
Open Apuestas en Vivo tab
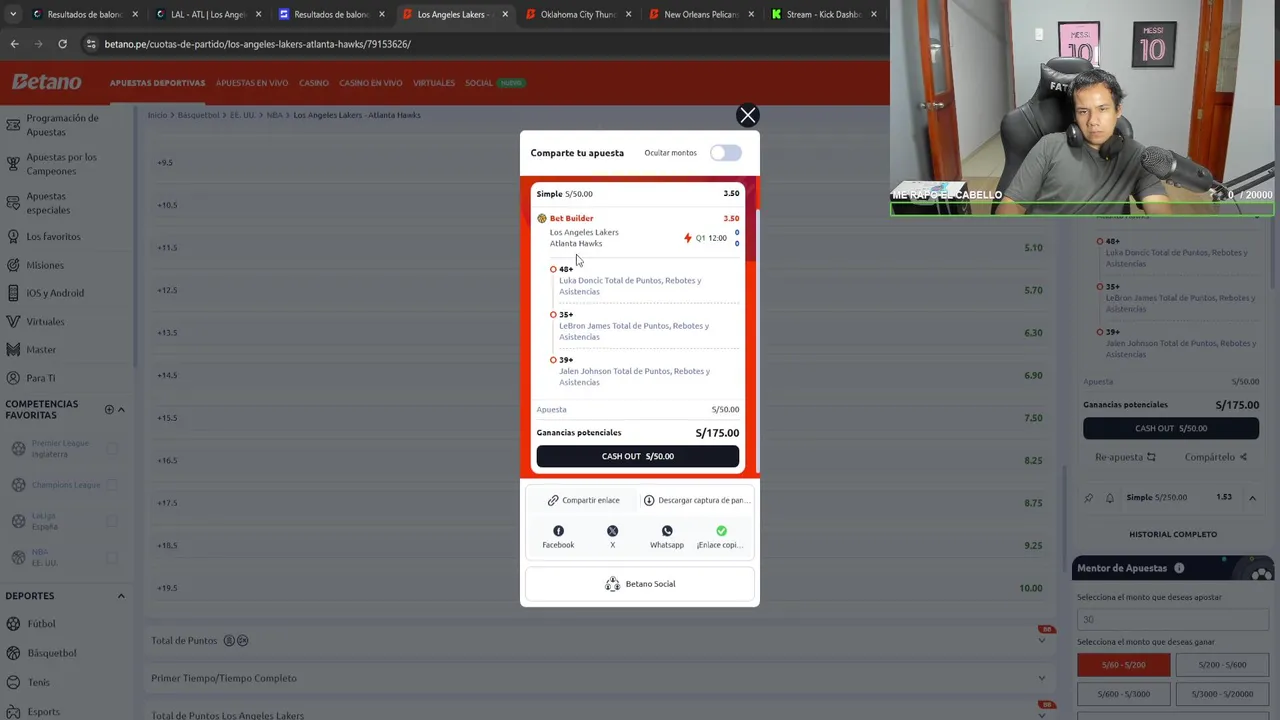pyautogui.click(x=252, y=83)
